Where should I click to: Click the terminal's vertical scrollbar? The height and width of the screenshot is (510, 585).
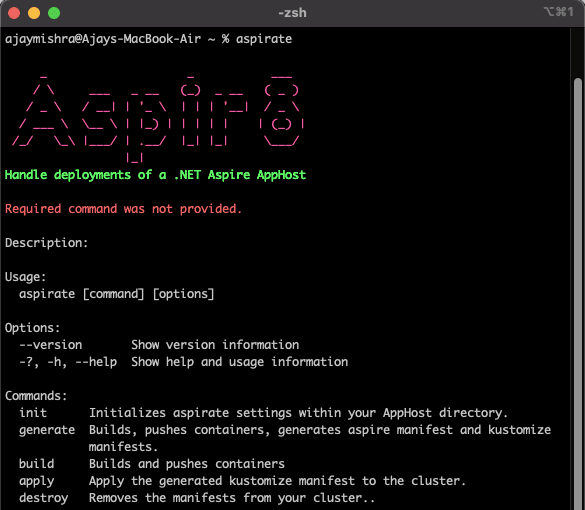(578, 291)
